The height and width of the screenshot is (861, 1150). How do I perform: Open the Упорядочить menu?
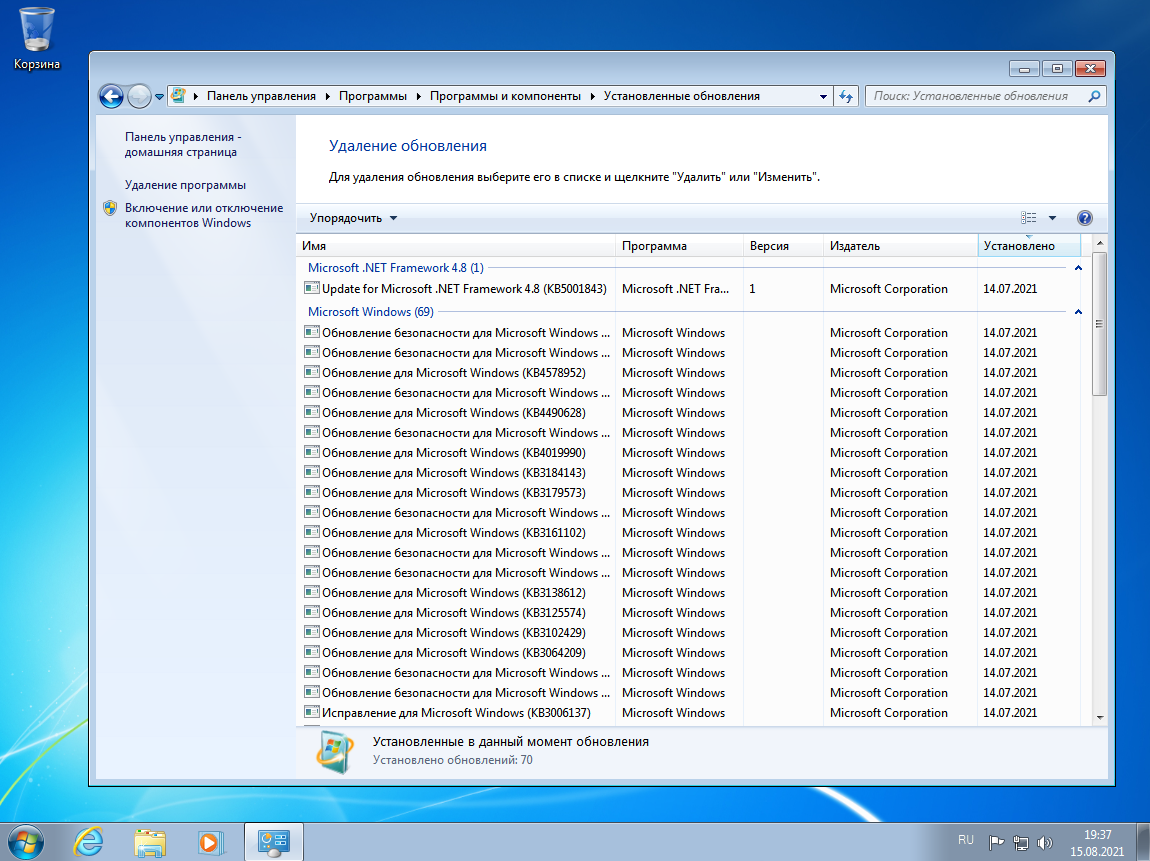[353, 218]
